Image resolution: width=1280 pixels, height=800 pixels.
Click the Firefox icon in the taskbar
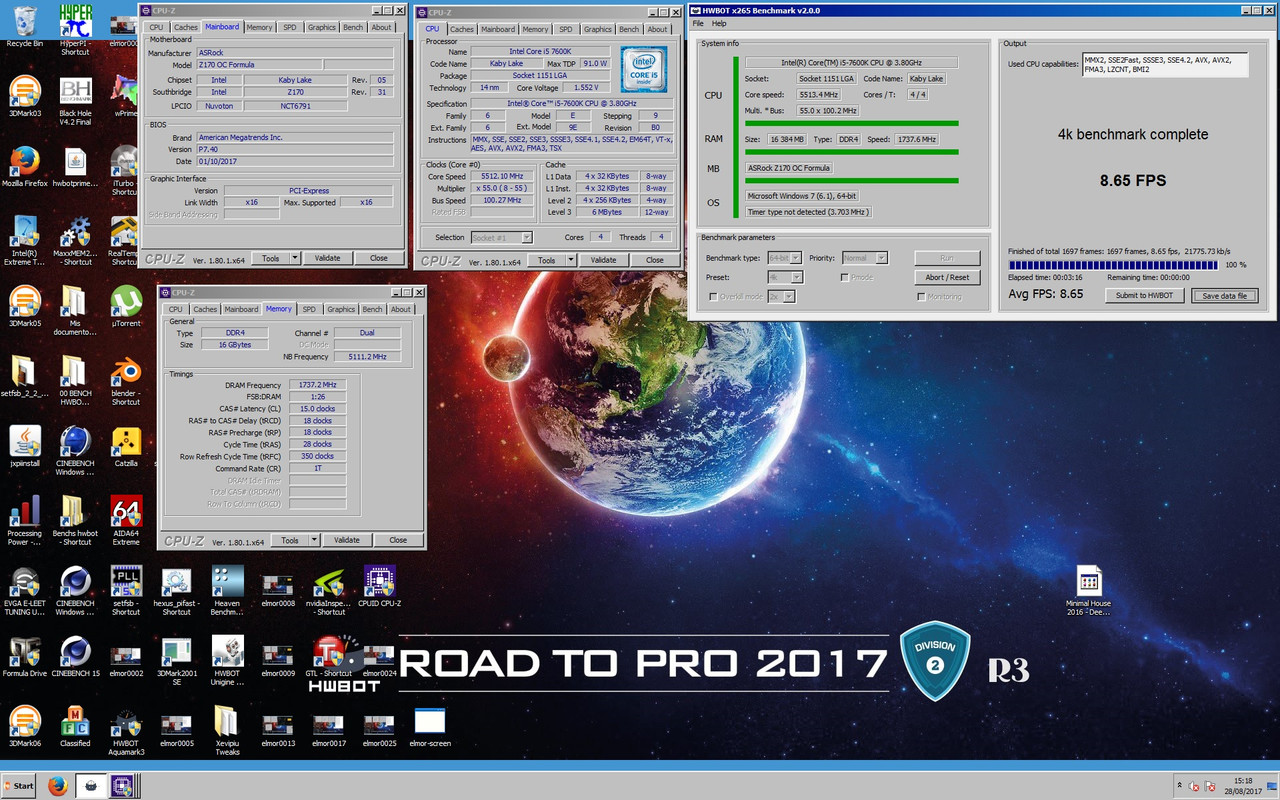(x=57, y=786)
